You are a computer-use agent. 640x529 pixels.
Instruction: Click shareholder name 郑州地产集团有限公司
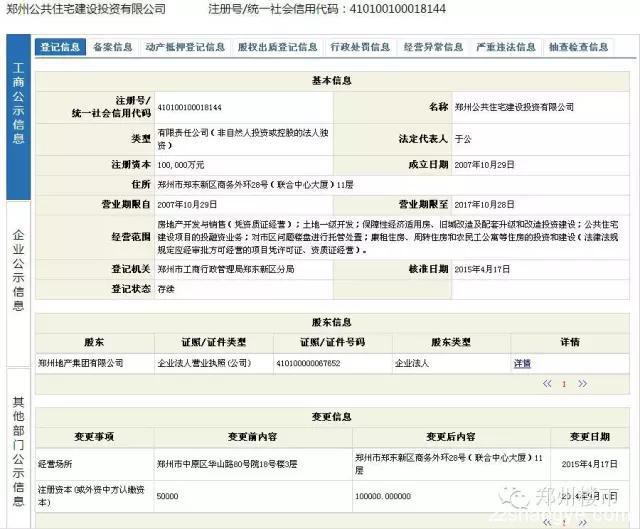[x=80, y=363]
